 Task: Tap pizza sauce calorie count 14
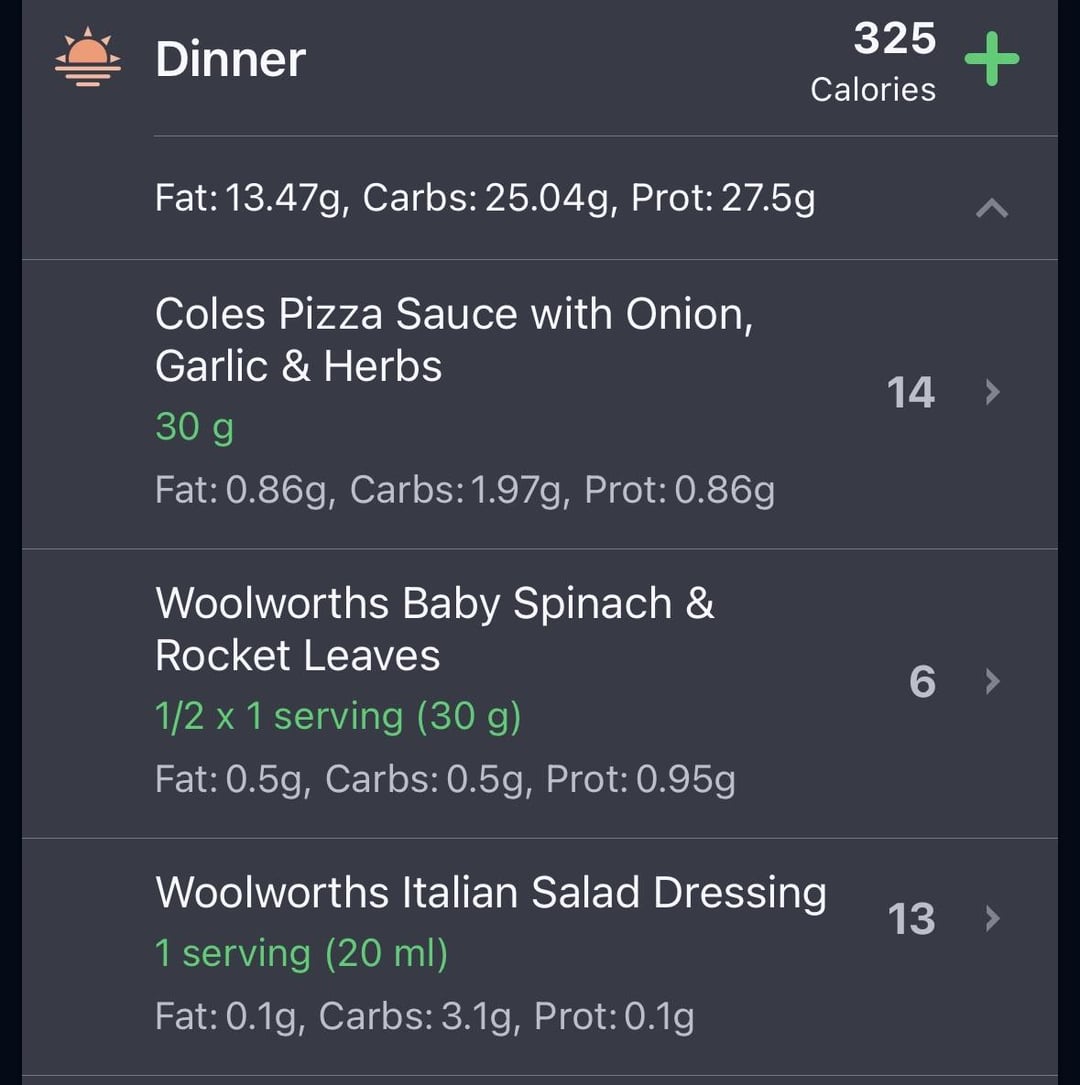pyautogui.click(x=910, y=392)
